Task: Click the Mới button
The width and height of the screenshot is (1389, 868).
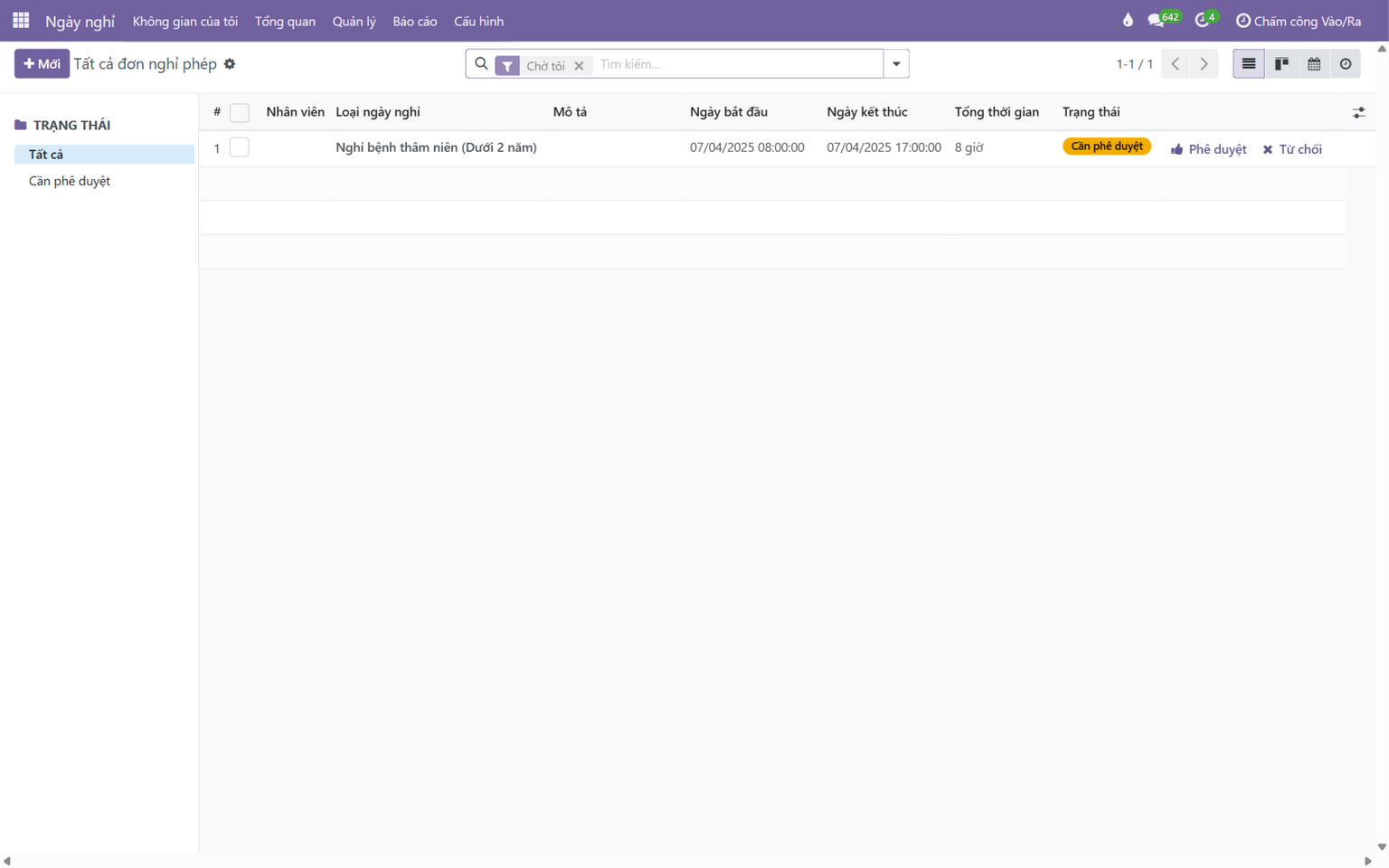Action: pos(42,64)
